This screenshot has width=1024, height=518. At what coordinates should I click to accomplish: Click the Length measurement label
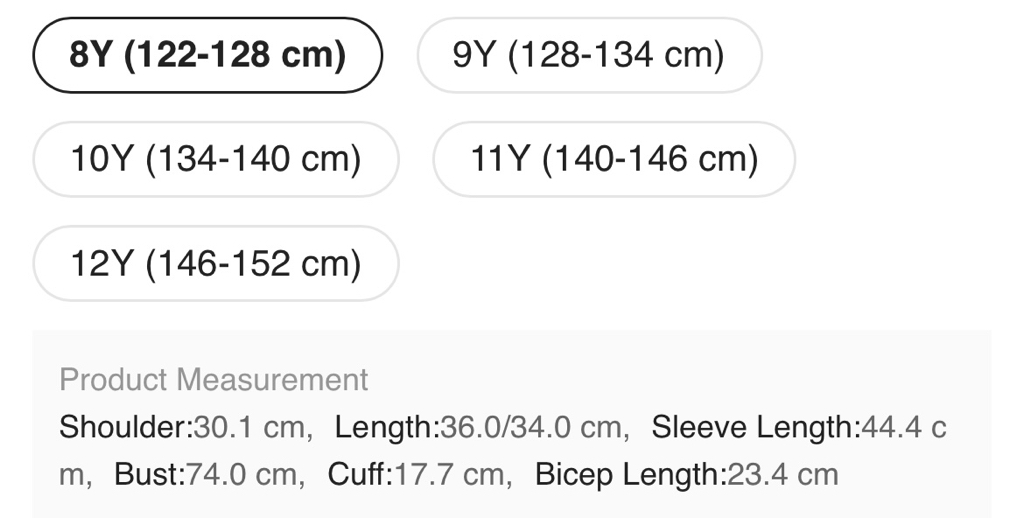[x=385, y=427]
